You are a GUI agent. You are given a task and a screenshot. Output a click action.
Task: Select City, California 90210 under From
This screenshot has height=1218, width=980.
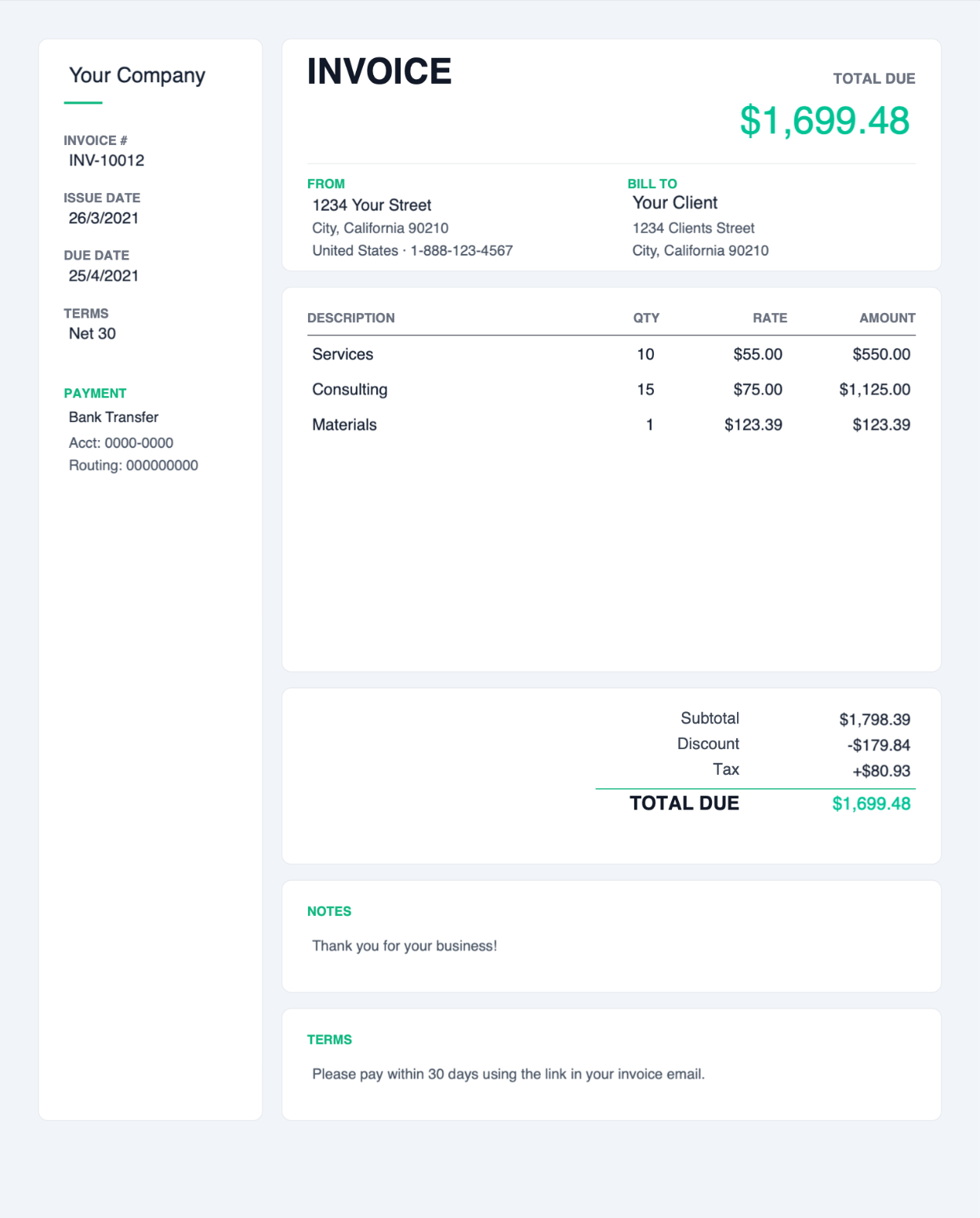click(380, 228)
